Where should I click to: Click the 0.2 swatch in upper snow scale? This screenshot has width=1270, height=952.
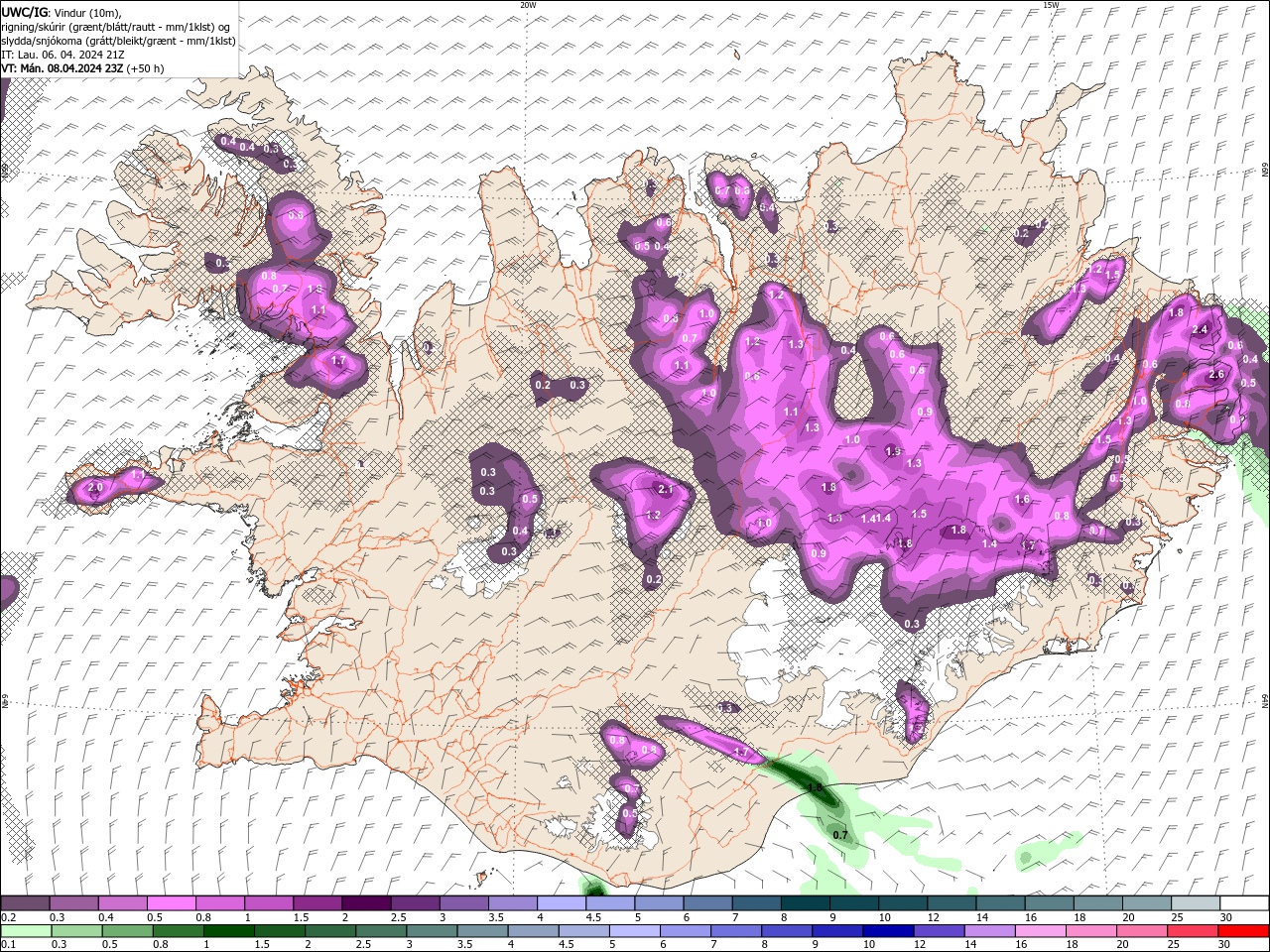25,903
